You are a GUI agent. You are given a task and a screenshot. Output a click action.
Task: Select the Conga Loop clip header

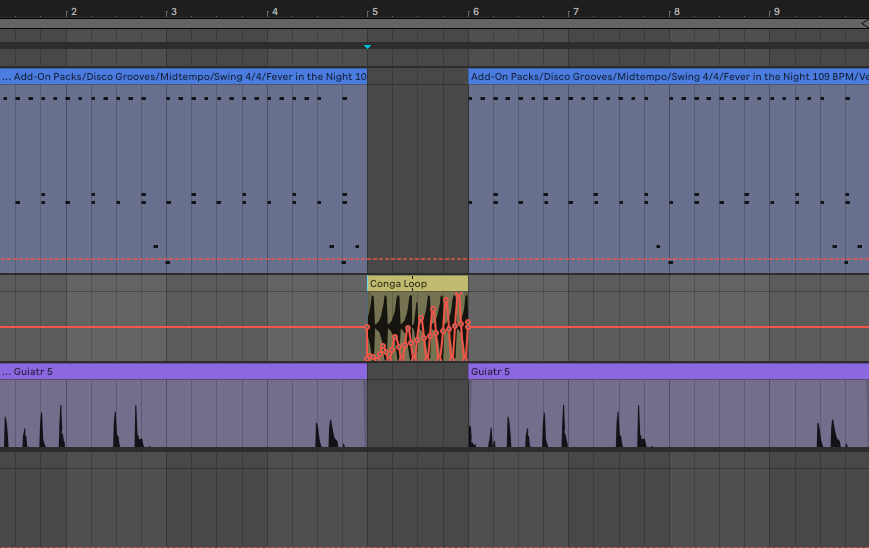(417, 283)
